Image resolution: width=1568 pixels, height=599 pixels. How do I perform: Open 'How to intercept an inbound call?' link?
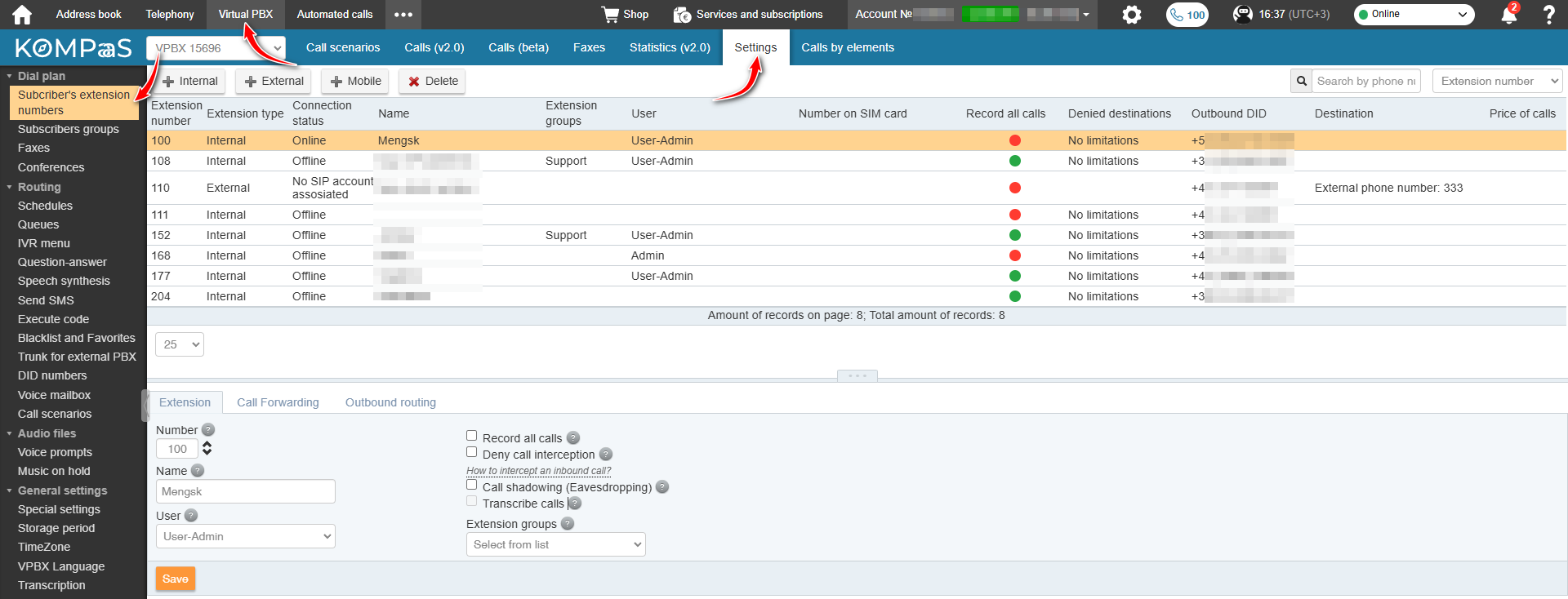coord(538,471)
